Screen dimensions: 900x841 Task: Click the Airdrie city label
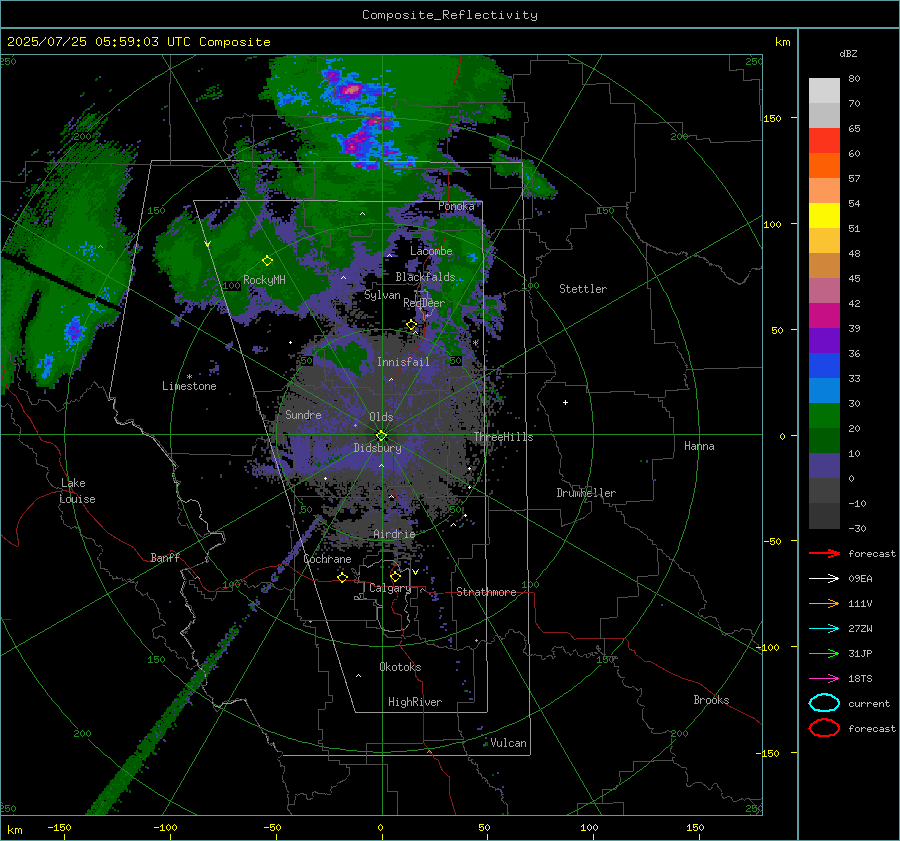(394, 534)
